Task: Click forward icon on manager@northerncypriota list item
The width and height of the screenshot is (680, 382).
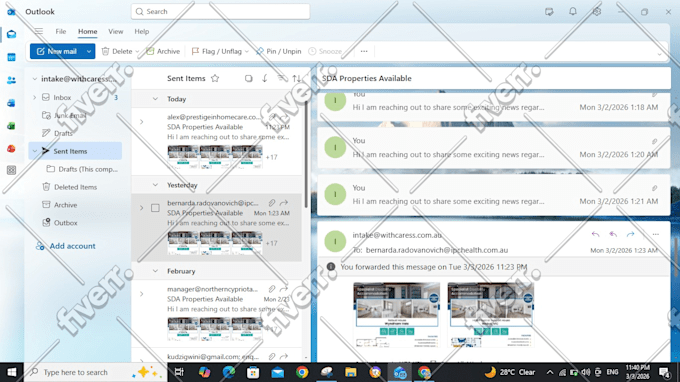Action: [284, 289]
